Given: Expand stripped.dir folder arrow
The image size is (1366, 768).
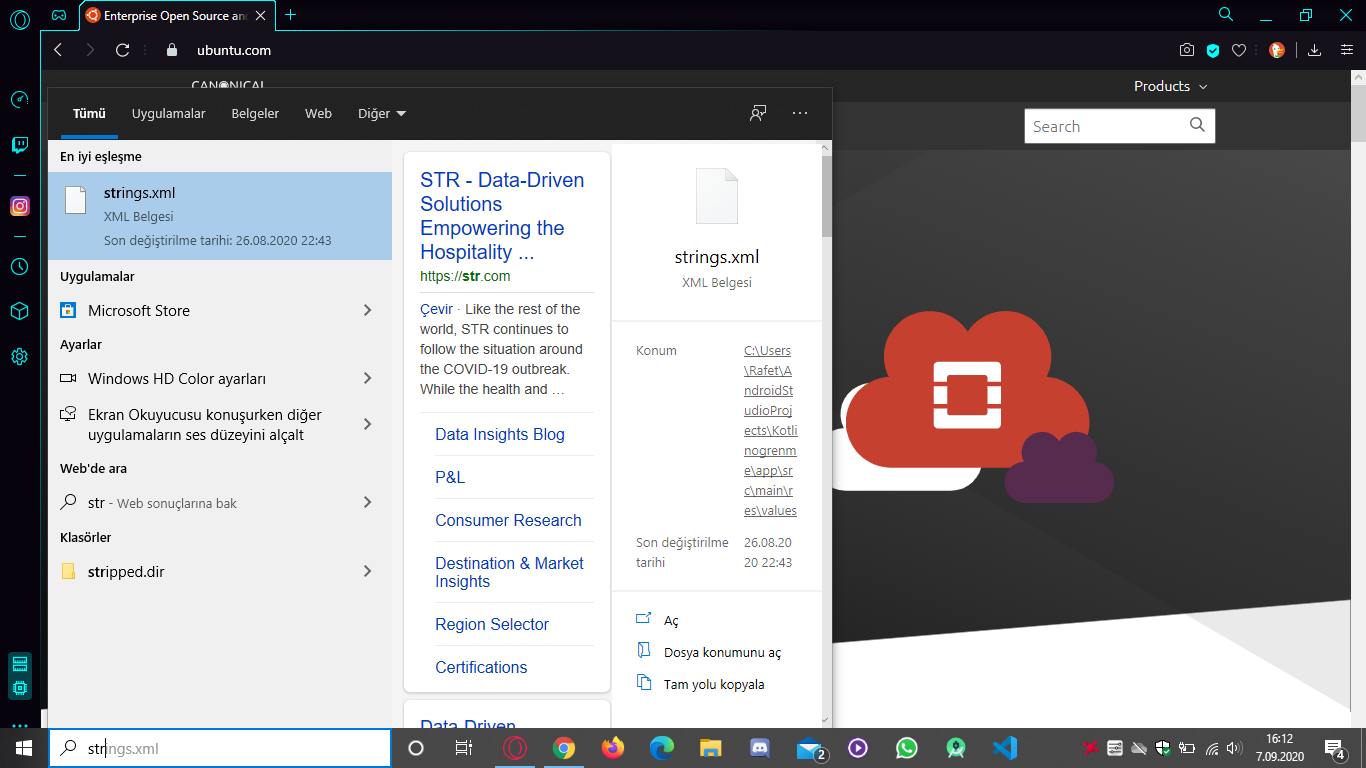Looking at the screenshot, I should 367,571.
